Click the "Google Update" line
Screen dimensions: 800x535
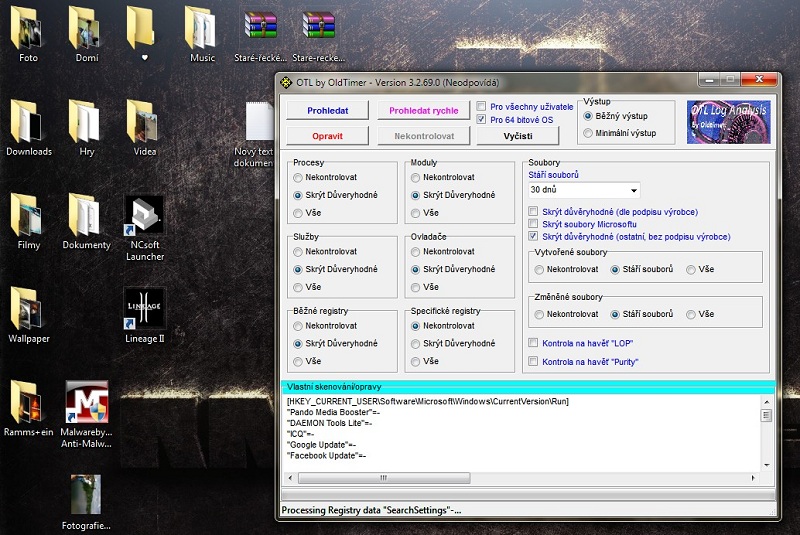tap(321, 445)
